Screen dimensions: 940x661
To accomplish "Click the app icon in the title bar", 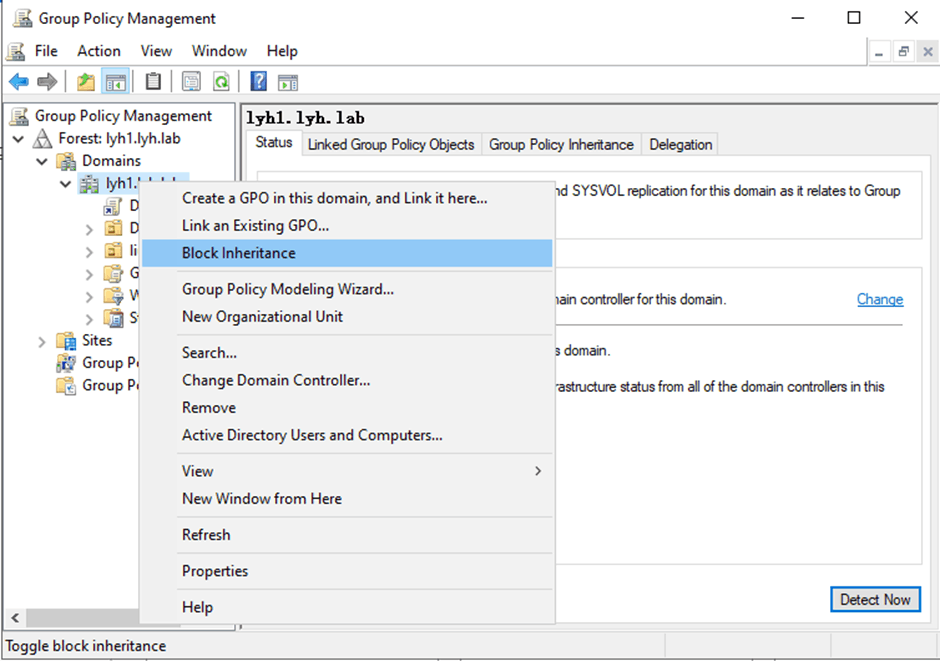I will pyautogui.click(x=23, y=18).
